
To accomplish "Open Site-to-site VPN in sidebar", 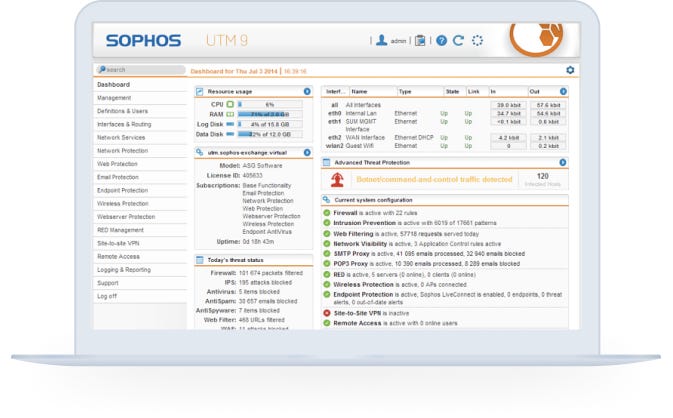I will click(x=140, y=243).
